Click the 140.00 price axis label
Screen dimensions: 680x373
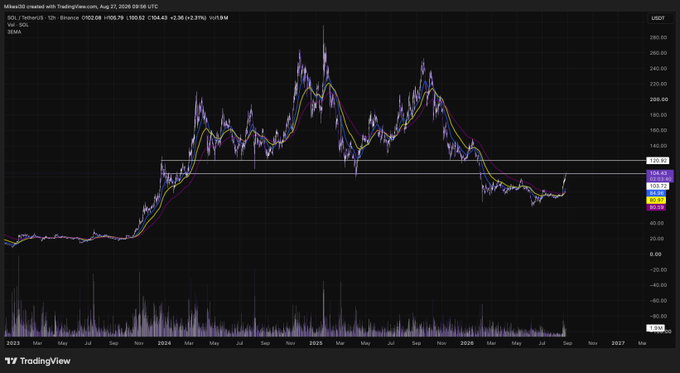[658, 146]
